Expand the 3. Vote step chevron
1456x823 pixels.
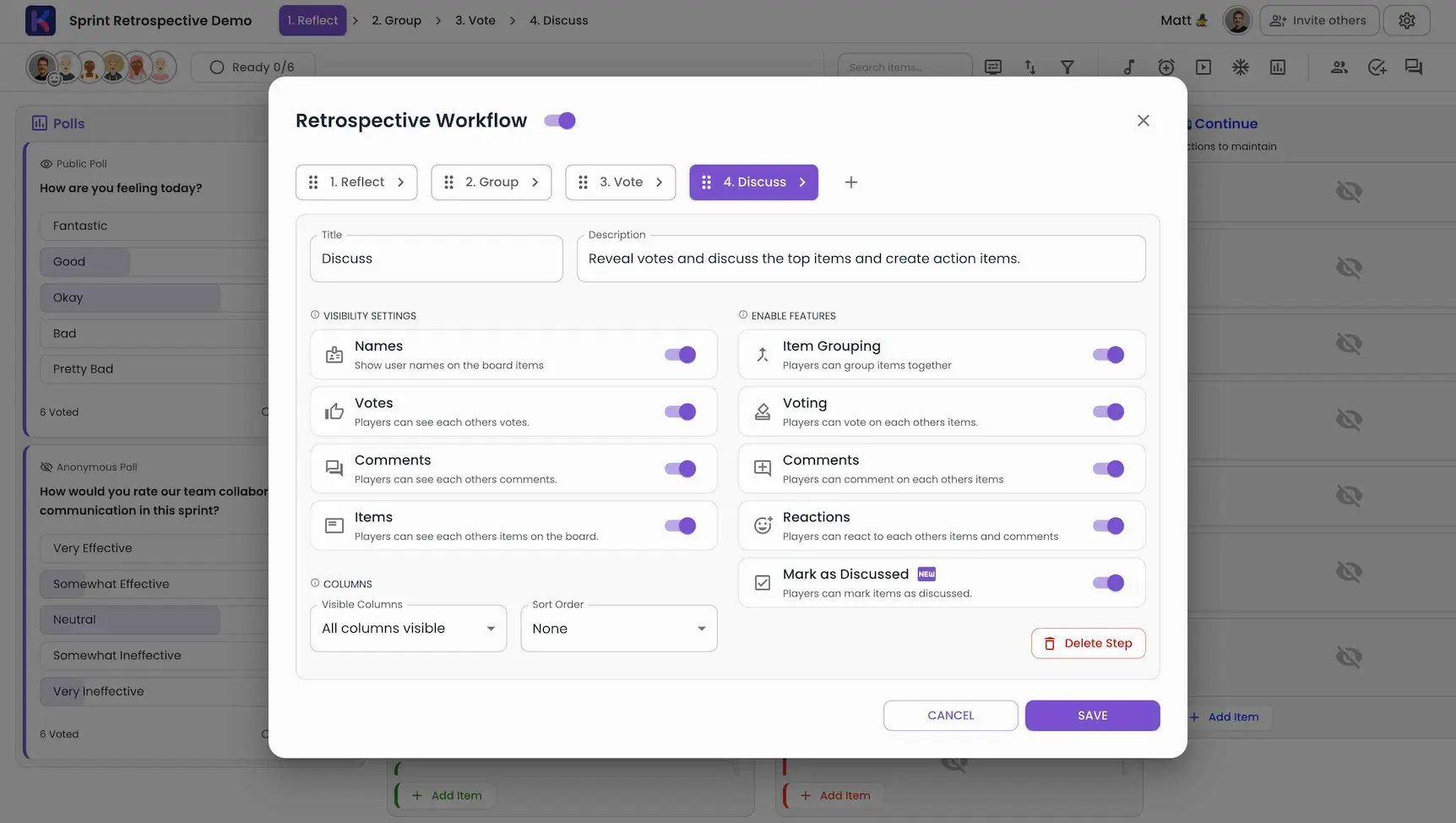[x=660, y=183]
